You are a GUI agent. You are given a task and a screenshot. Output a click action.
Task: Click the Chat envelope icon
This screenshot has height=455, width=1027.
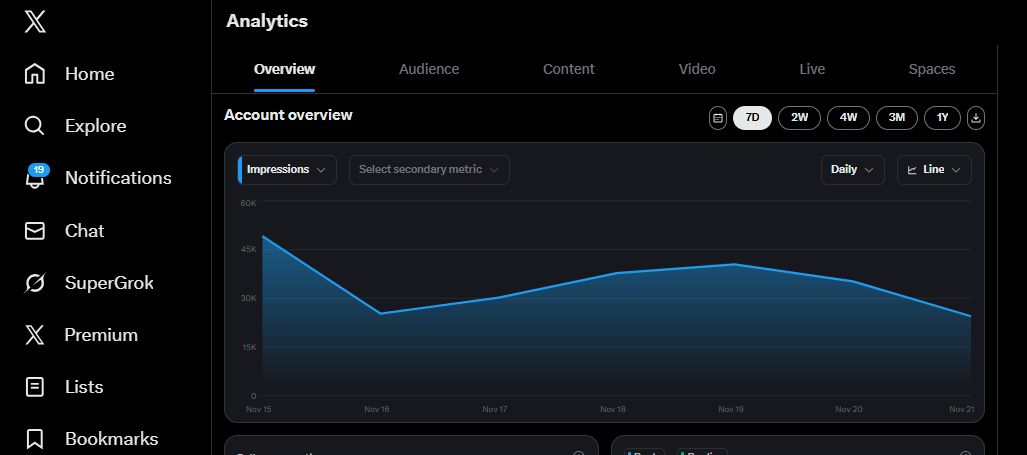pyautogui.click(x=35, y=230)
